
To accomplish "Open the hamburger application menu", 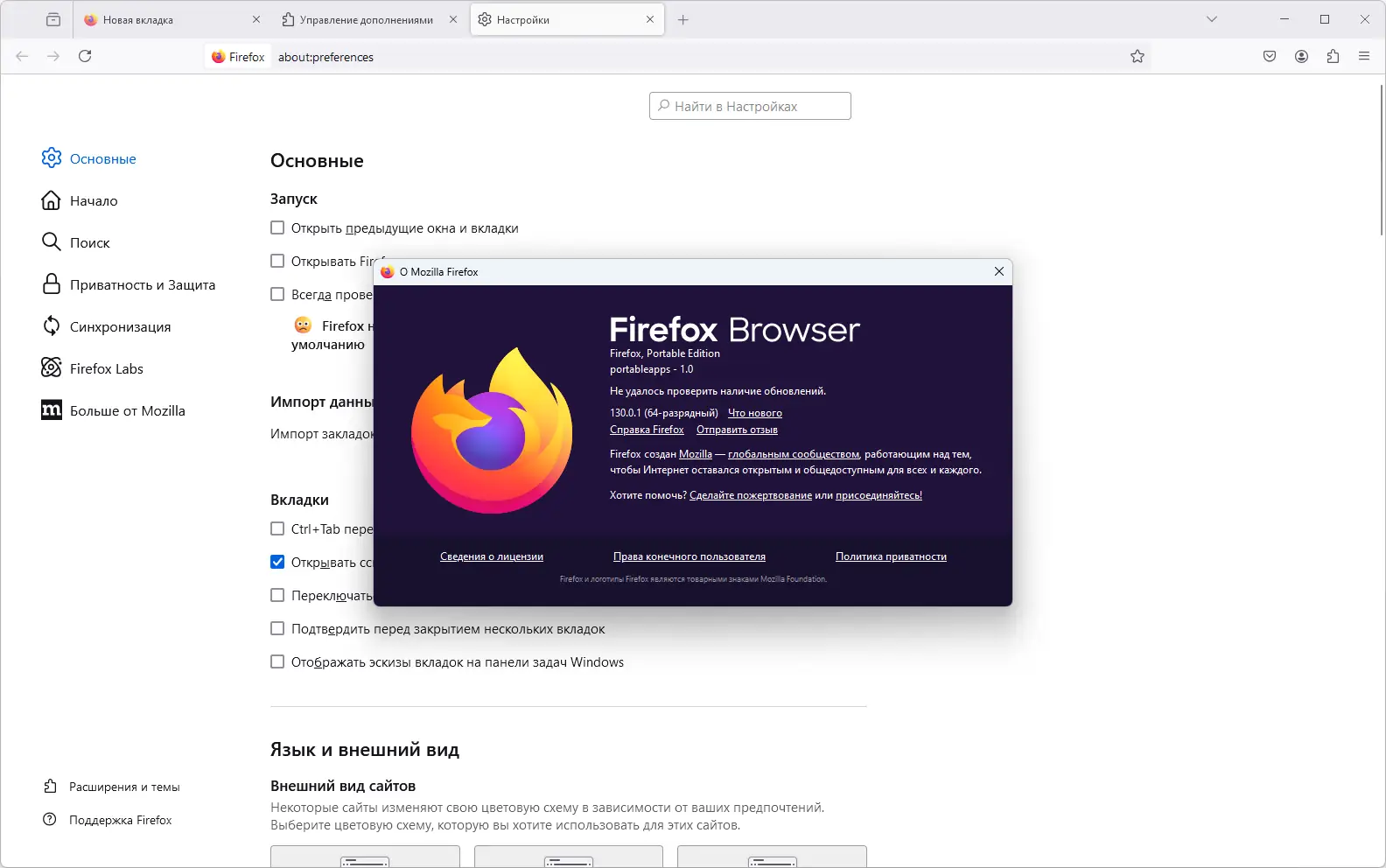I will tap(1364, 56).
